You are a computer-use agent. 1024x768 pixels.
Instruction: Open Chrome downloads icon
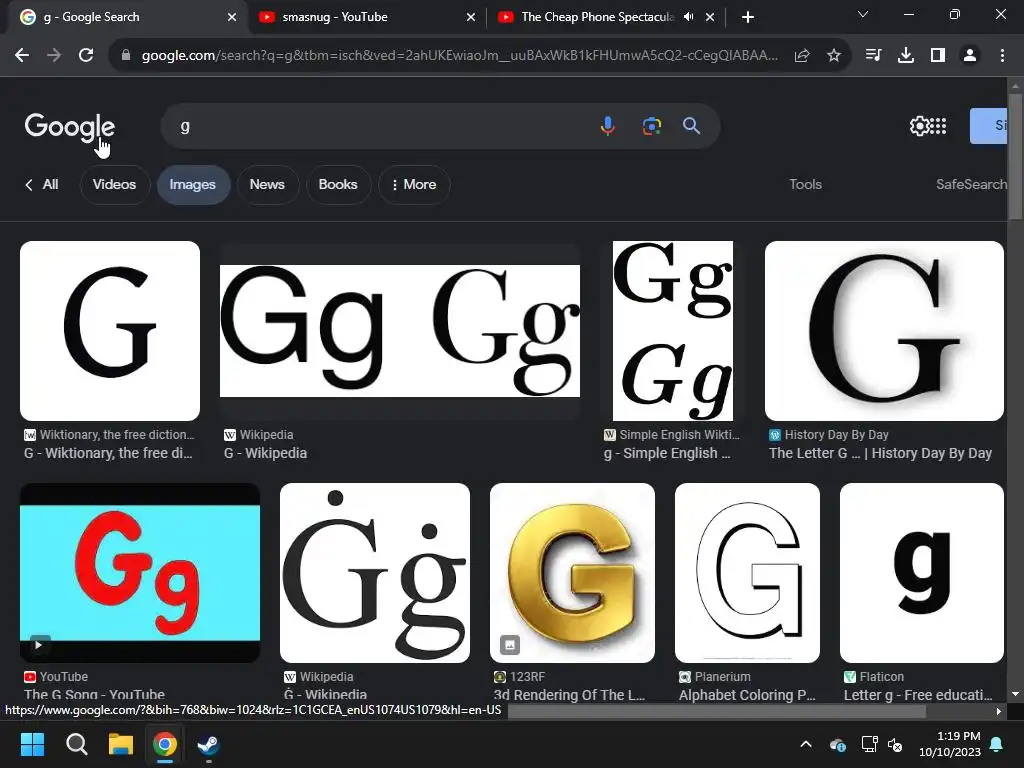pyautogui.click(x=906, y=56)
